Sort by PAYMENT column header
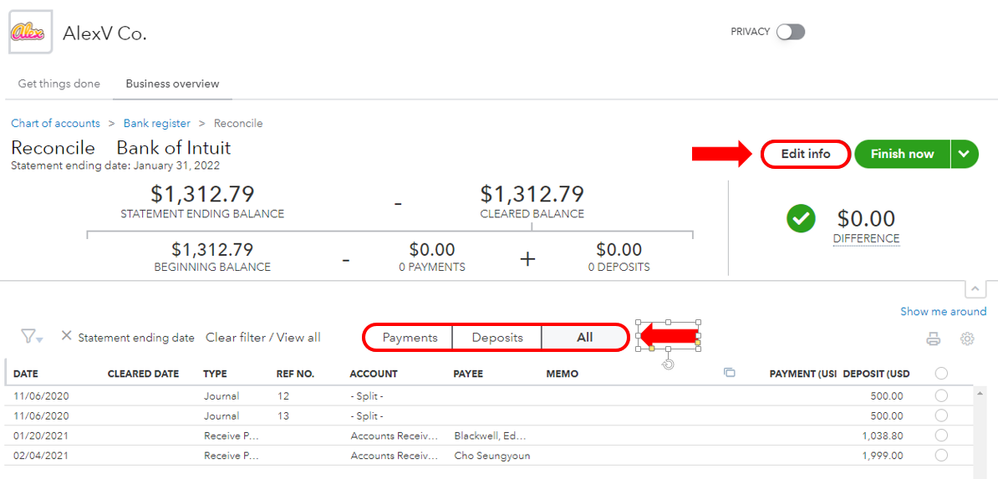998x479 pixels. click(803, 374)
